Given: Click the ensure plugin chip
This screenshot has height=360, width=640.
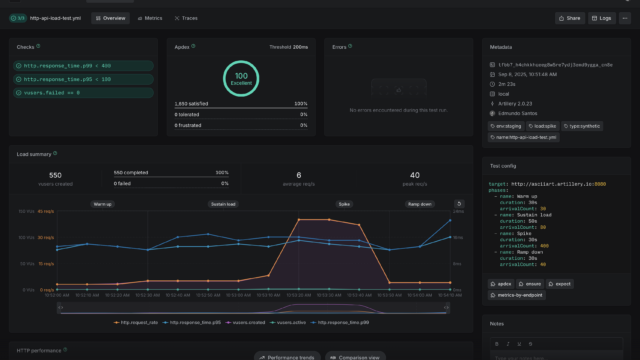Looking at the screenshot, I should [x=530, y=284].
